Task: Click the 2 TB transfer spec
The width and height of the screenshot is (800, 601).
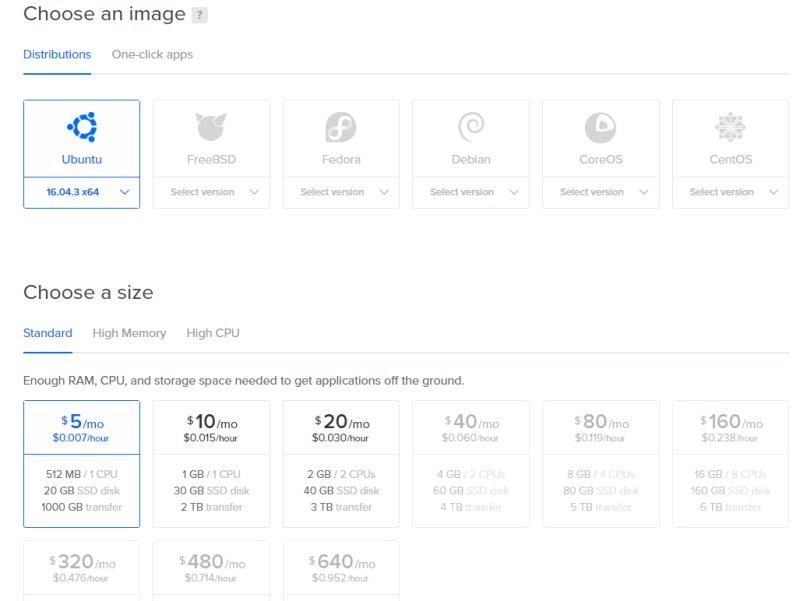Action: 211,507
